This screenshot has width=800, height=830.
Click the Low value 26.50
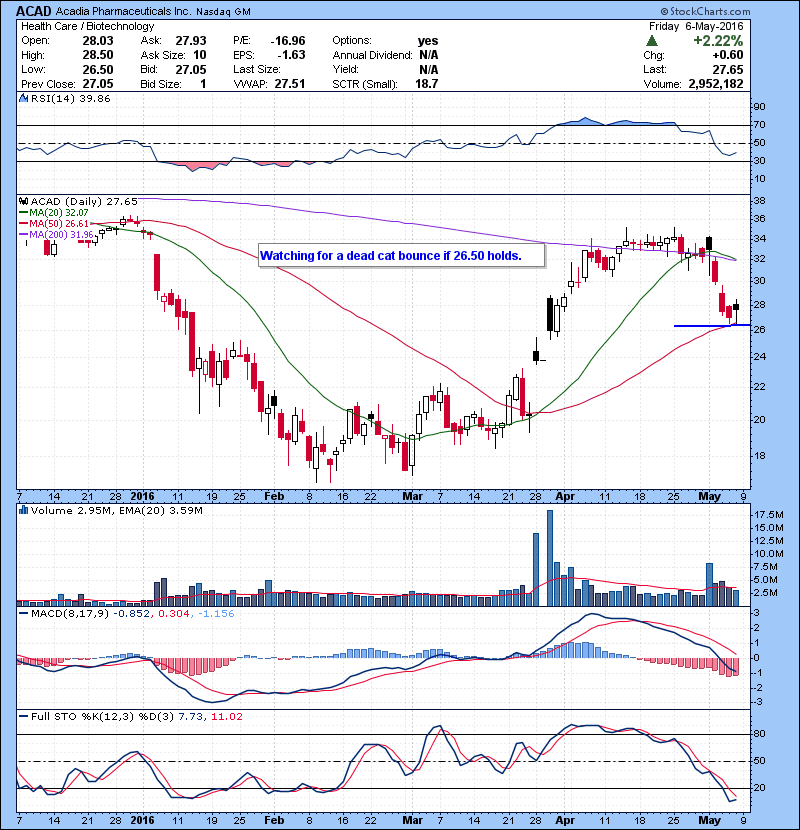pos(98,69)
